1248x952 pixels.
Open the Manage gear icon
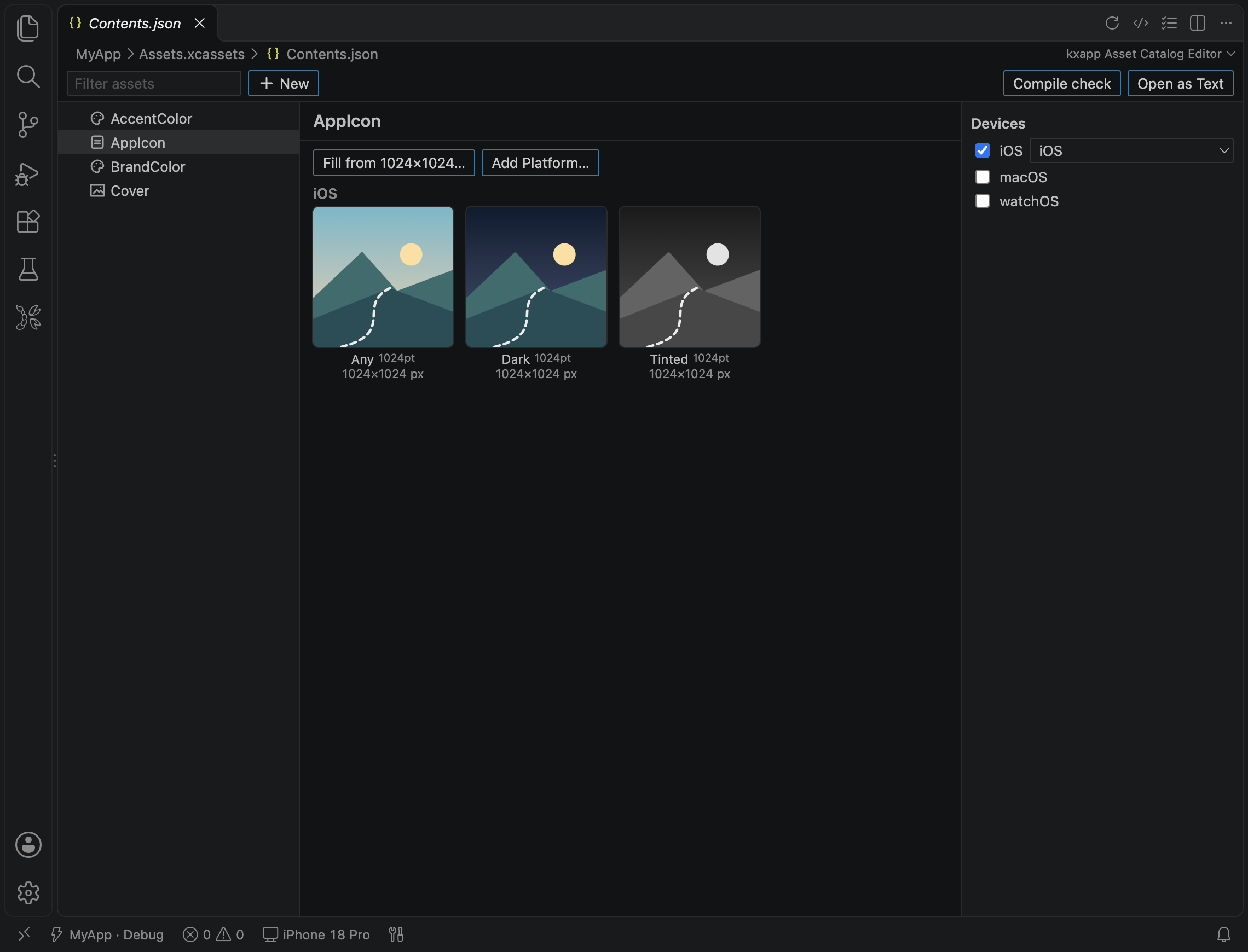coord(28,892)
